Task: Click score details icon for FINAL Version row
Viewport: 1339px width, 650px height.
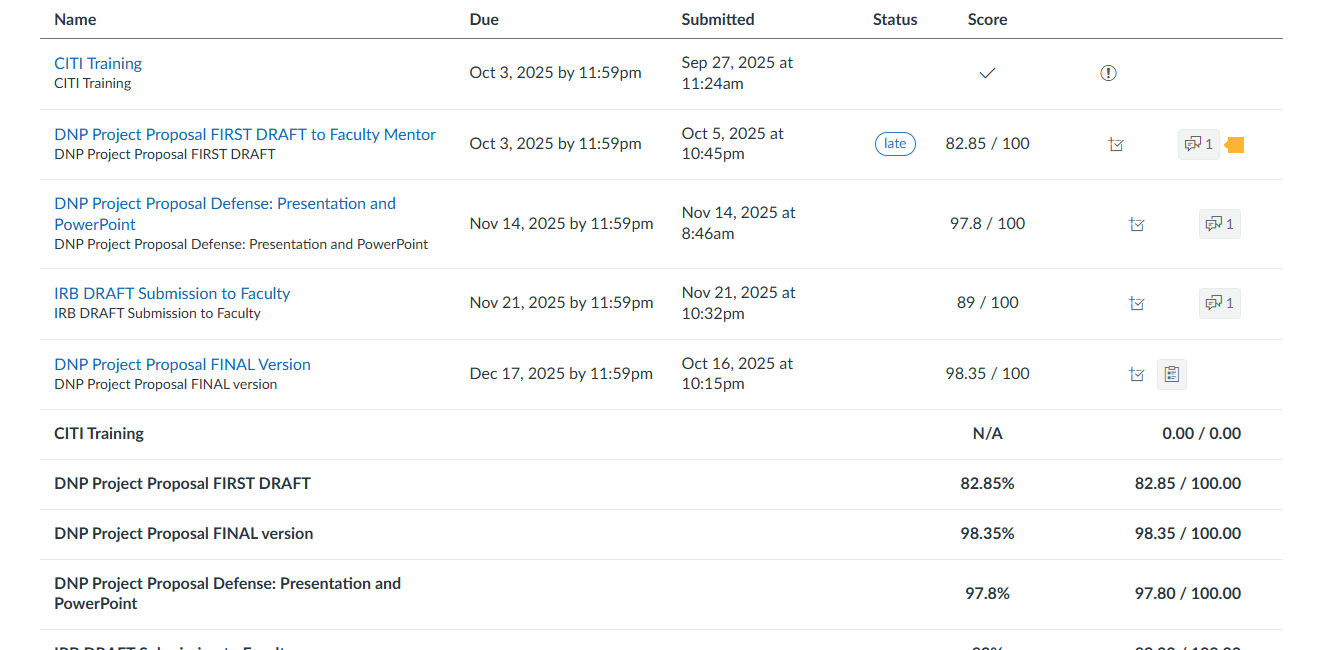Action: click(x=1136, y=374)
